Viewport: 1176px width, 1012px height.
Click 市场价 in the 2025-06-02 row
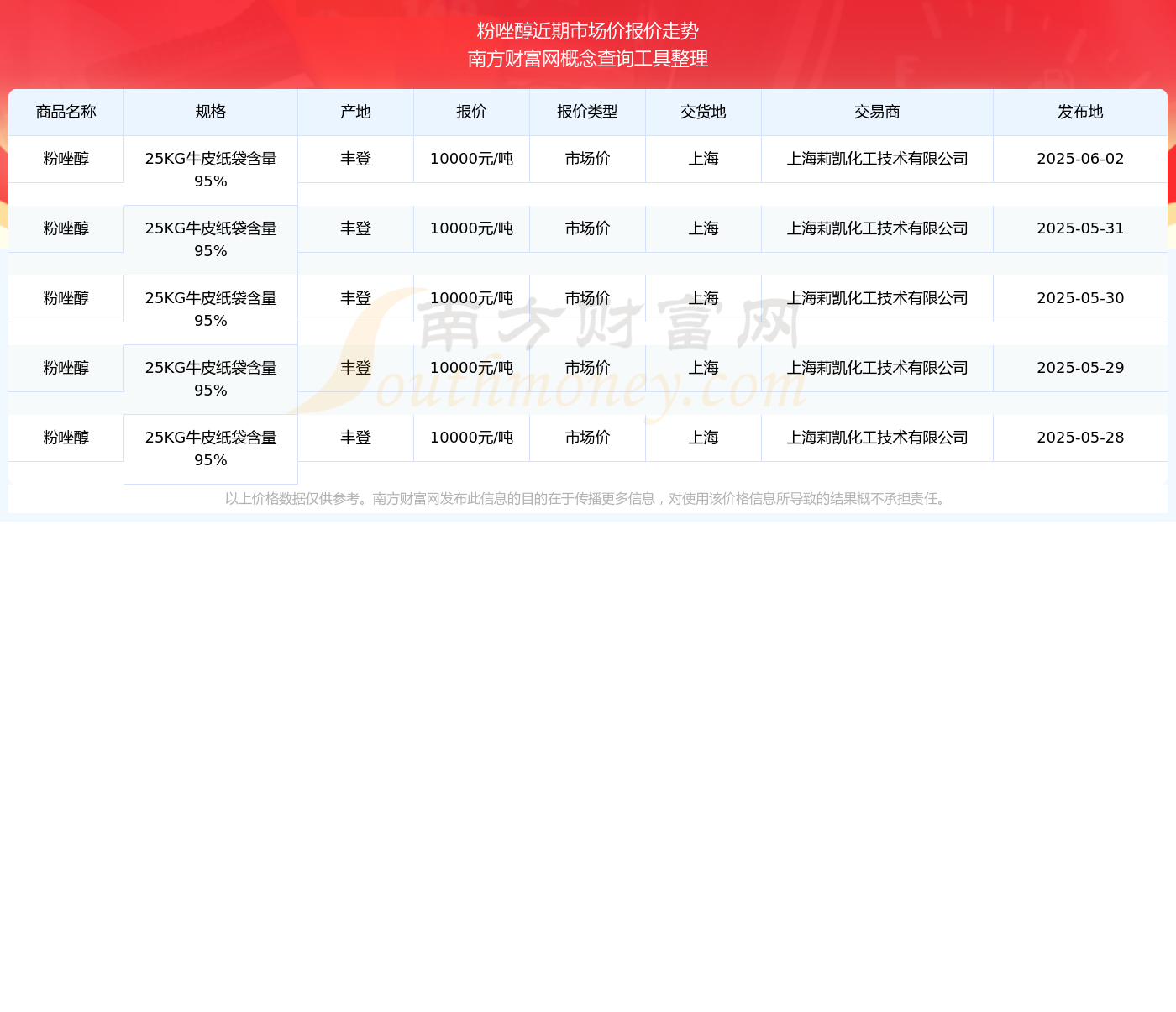point(588,159)
